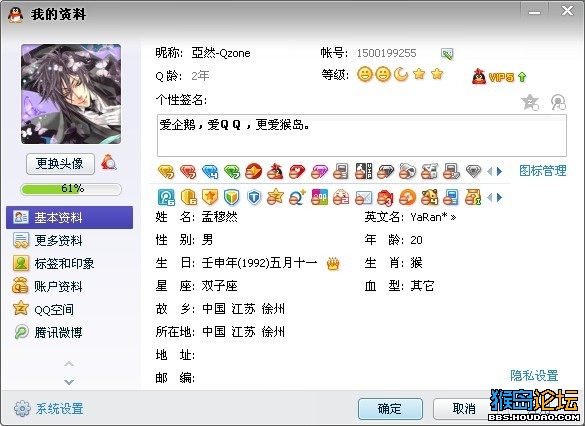Click the orange shield with star icon
Screen dimensions: 585x426
pyautogui.click(x=210, y=197)
